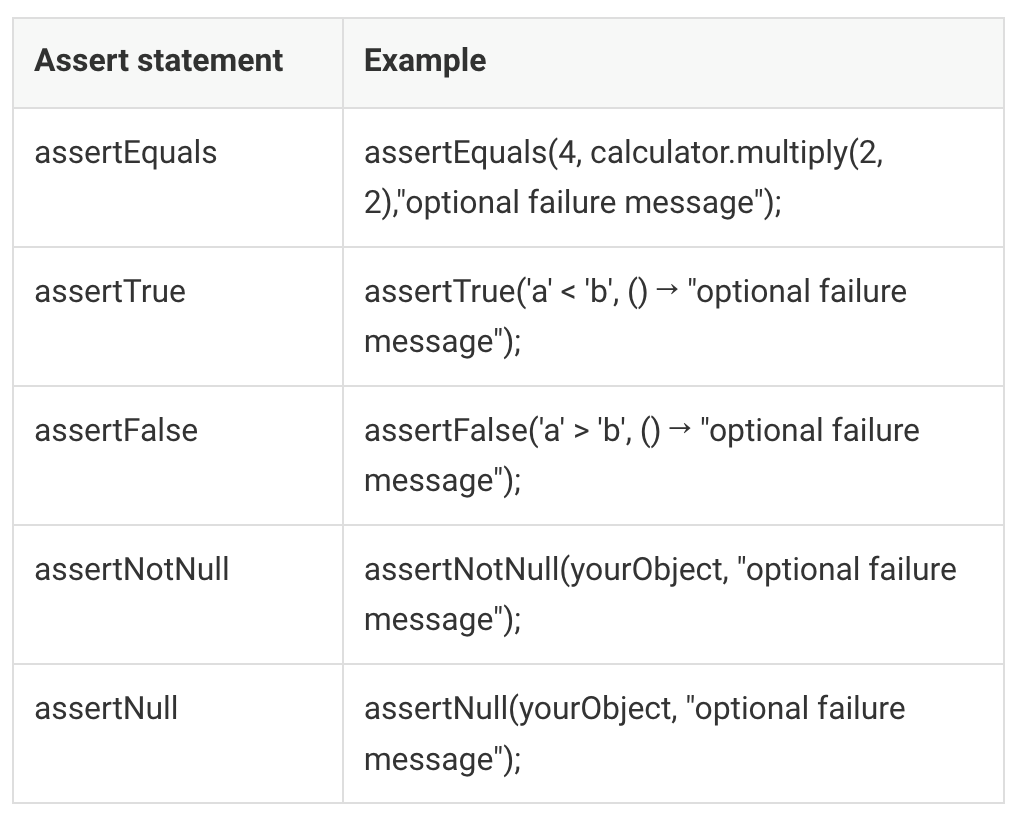Click the word assertFalse in the example code
This screenshot has width=1022, height=826.
point(445,431)
